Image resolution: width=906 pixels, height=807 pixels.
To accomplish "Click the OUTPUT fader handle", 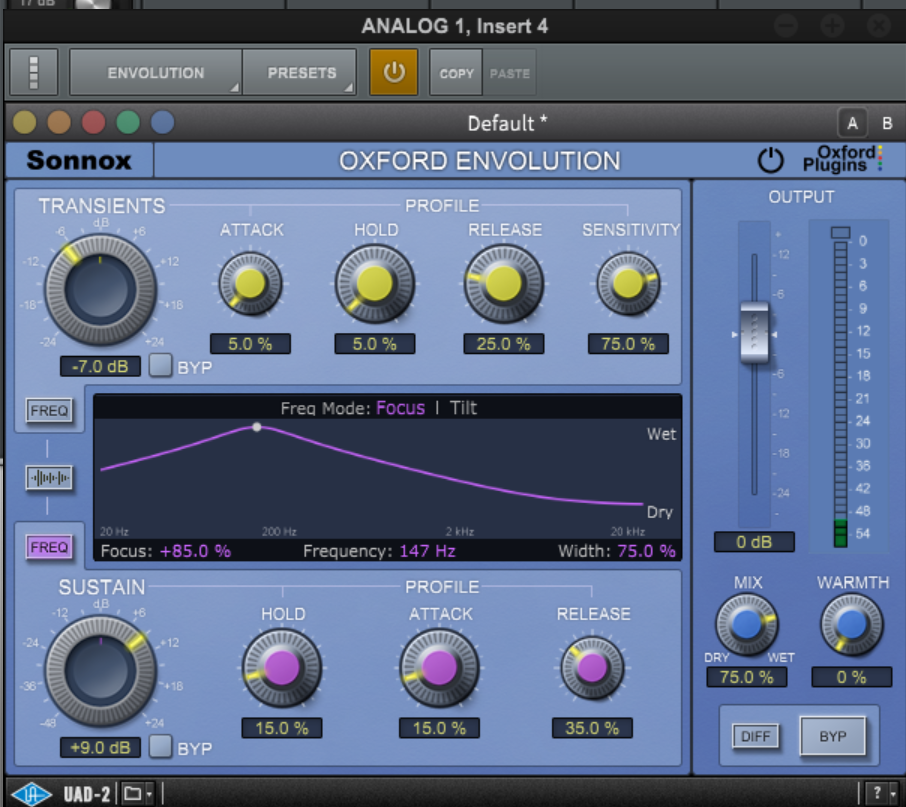I will 754,333.
